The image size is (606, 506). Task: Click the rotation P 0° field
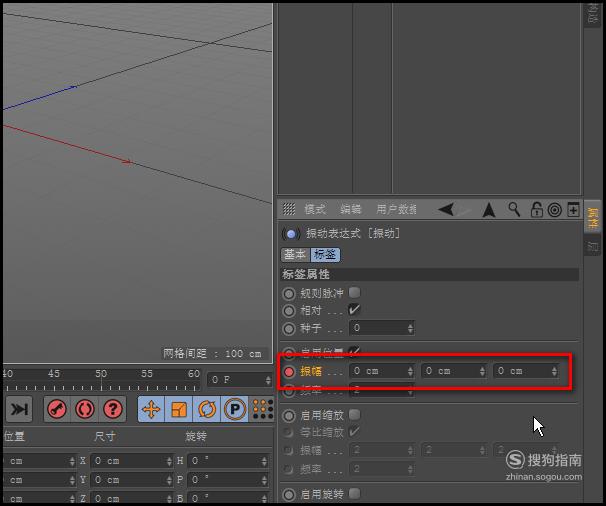click(x=228, y=480)
